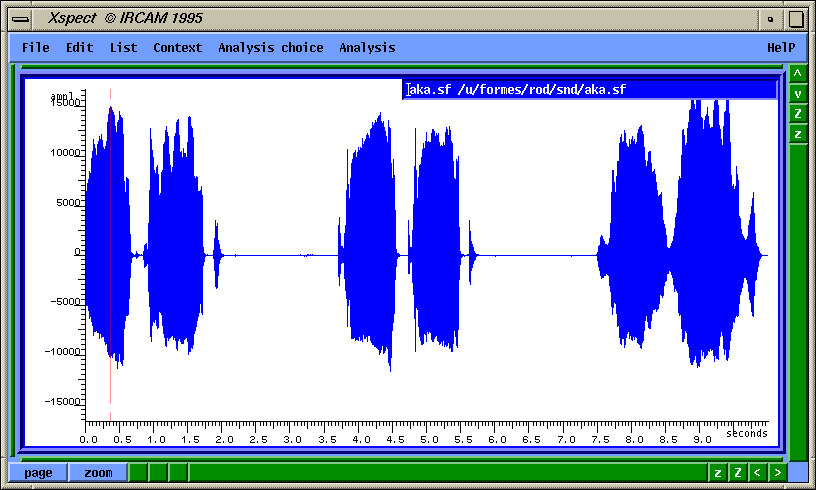This screenshot has width=816, height=490.
Task: Click the -10000 amplitude axis label
Action: [x=62, y=351]
